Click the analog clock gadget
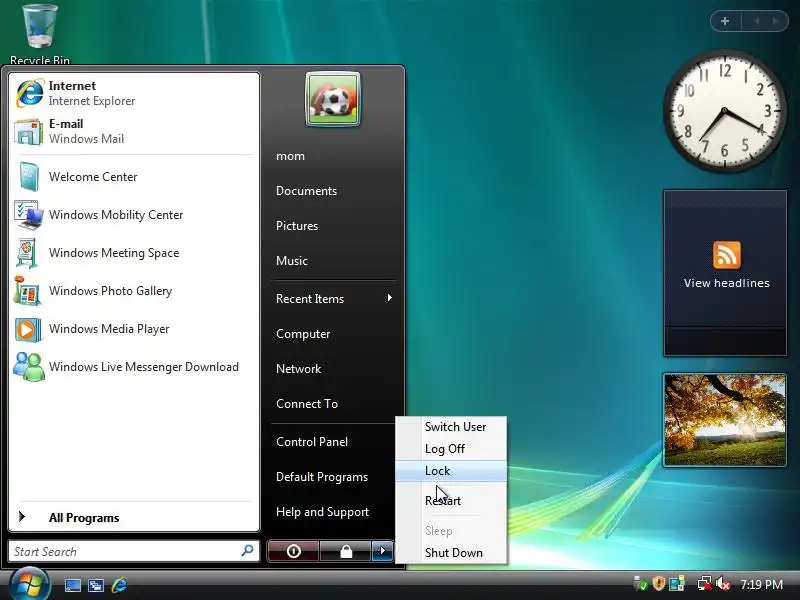The width and height of the screenshot is (800, 600). [724, 111]
